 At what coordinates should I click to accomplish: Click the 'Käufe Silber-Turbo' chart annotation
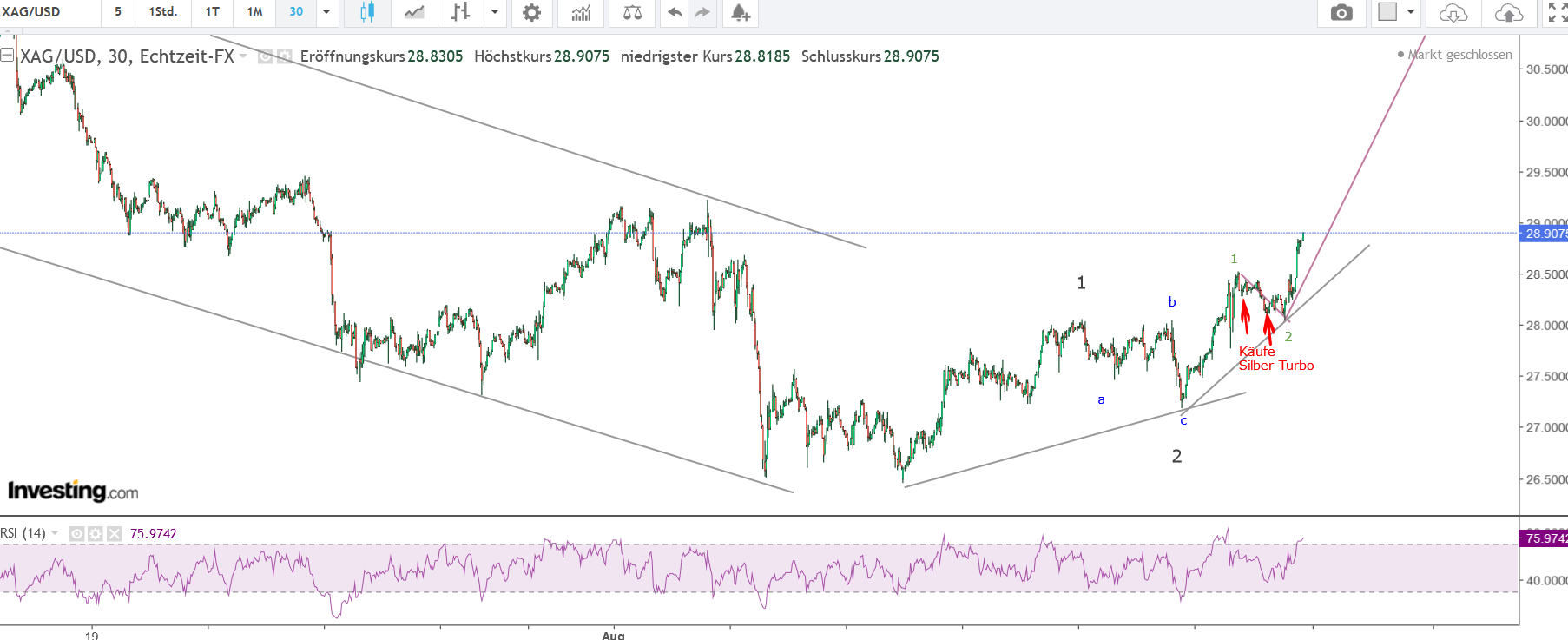coord(1276,359)
